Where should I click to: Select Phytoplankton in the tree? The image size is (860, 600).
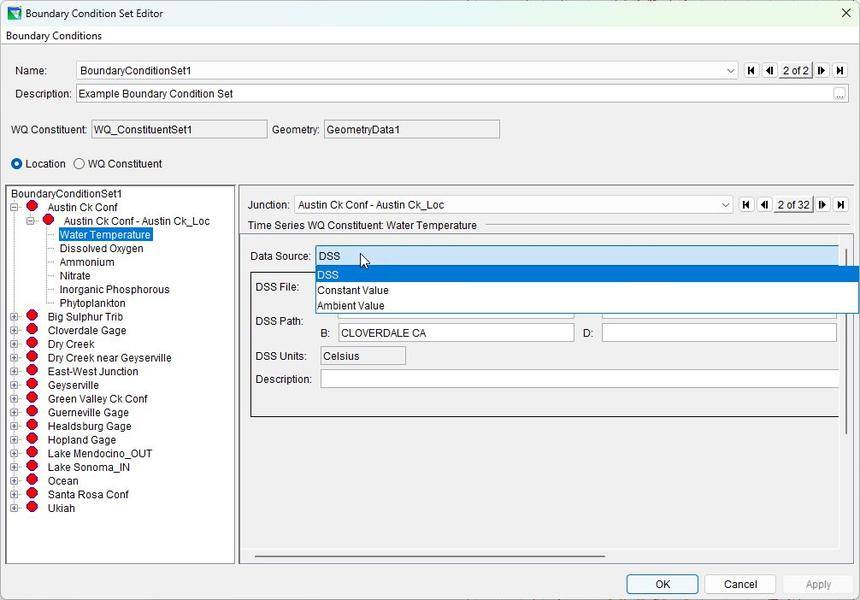(x=93, y=303)
